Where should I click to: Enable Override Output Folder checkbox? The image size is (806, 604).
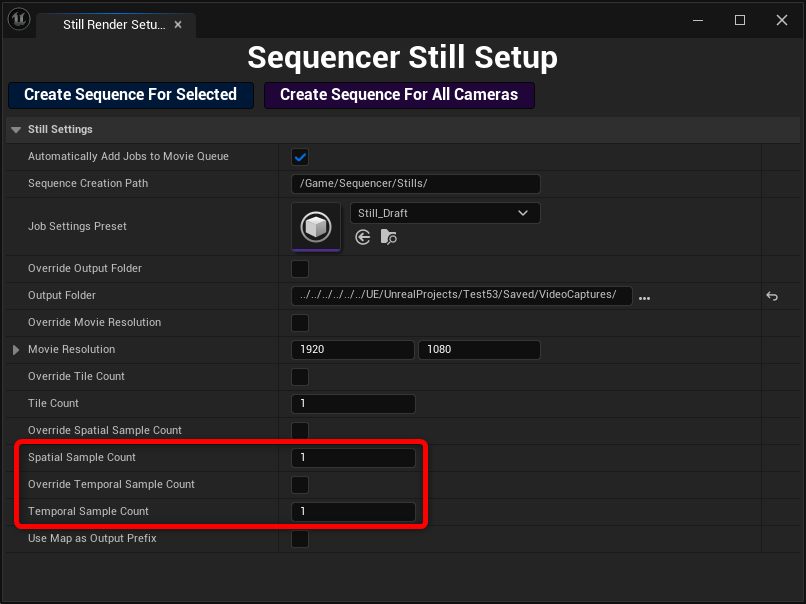coord(300,268)
